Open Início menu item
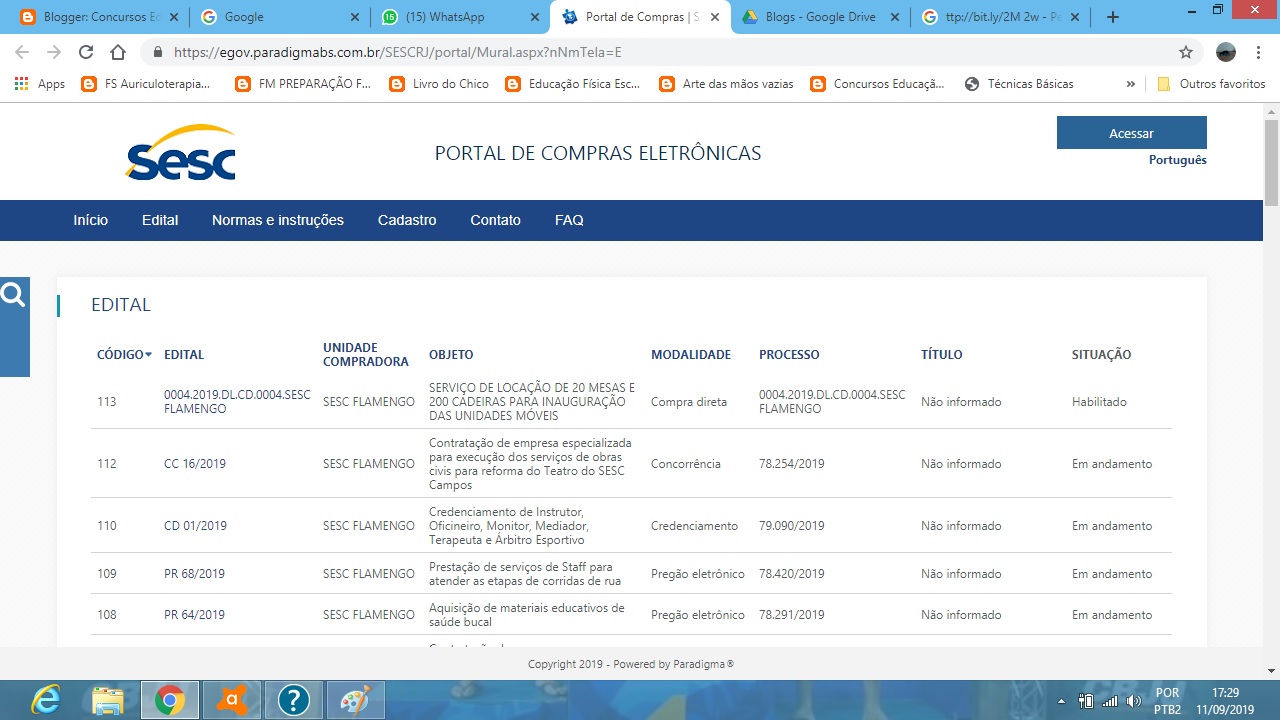The height and width of the screenshot is (720, 1280). coord(90,220)
